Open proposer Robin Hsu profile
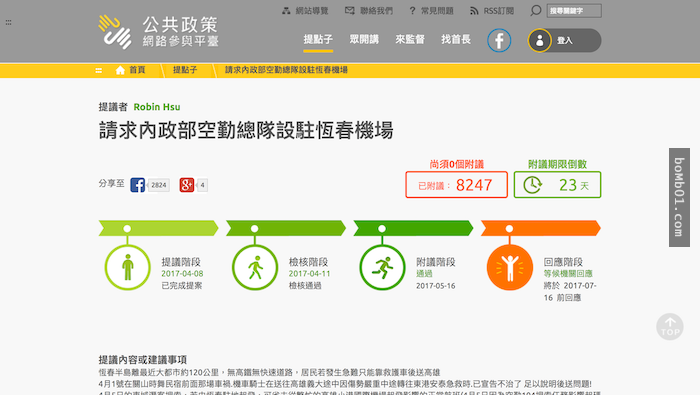 (x=157, y=107)
